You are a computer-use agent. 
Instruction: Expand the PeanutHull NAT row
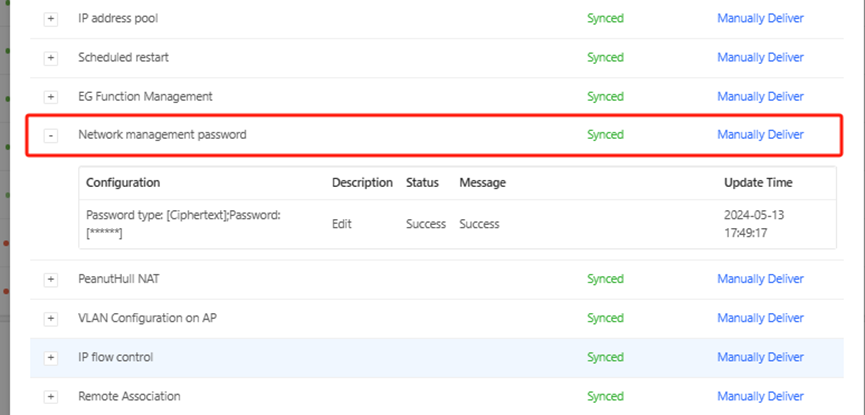coord(51,280)
